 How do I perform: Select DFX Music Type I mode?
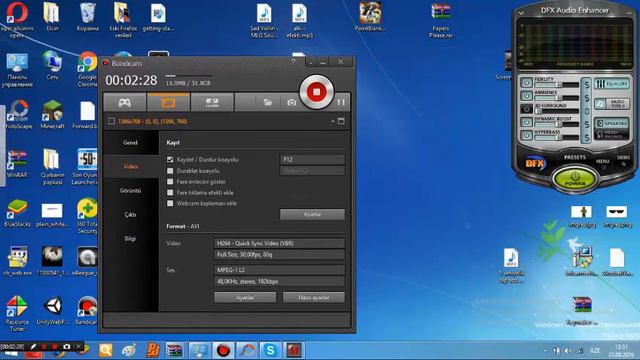[611, 104]
